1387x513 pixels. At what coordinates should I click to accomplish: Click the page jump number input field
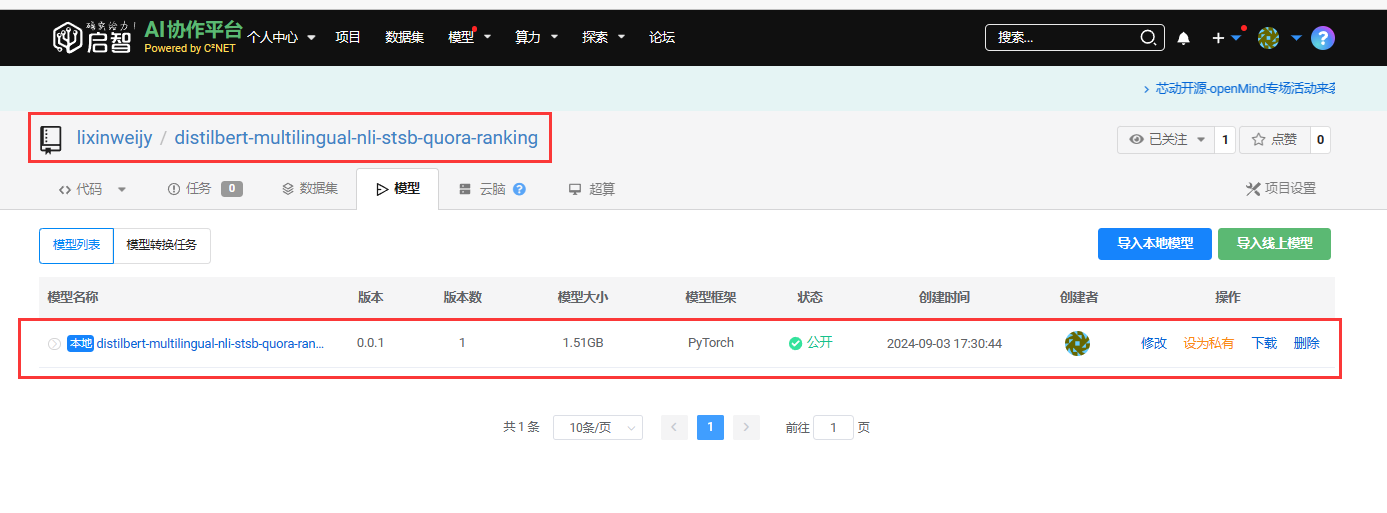click(x=833, y=427)
